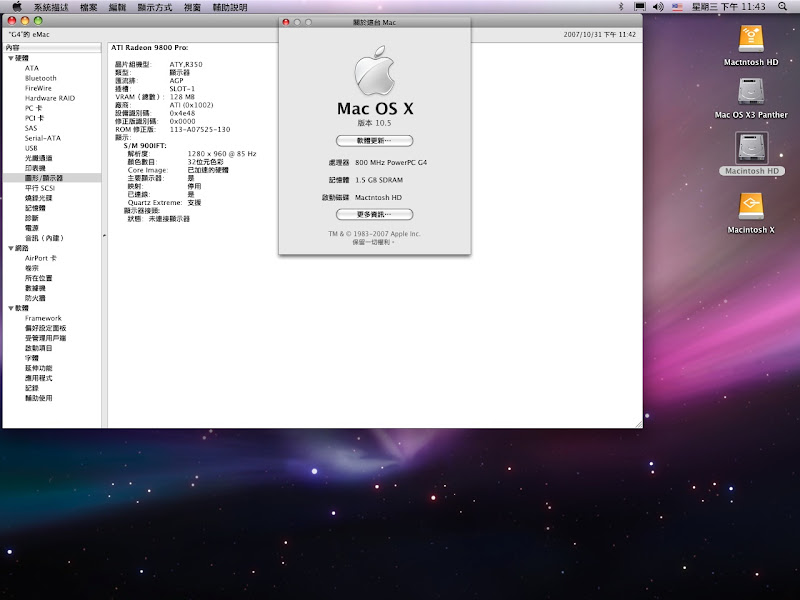
Task: Open the 編輯 (Edit) menu
Action: [117, 7]
